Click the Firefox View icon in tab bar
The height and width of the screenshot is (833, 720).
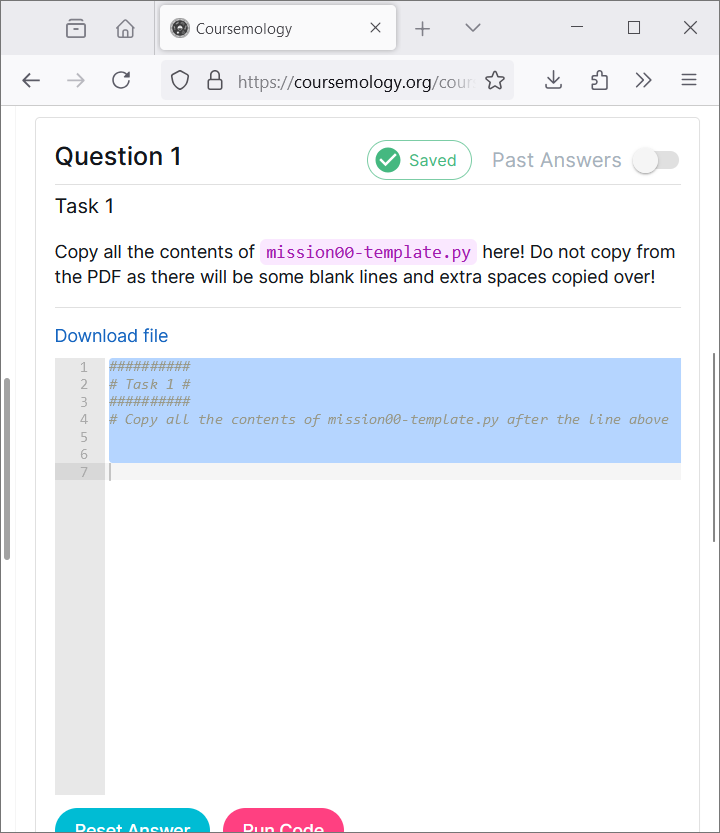(x=76, y=28)
